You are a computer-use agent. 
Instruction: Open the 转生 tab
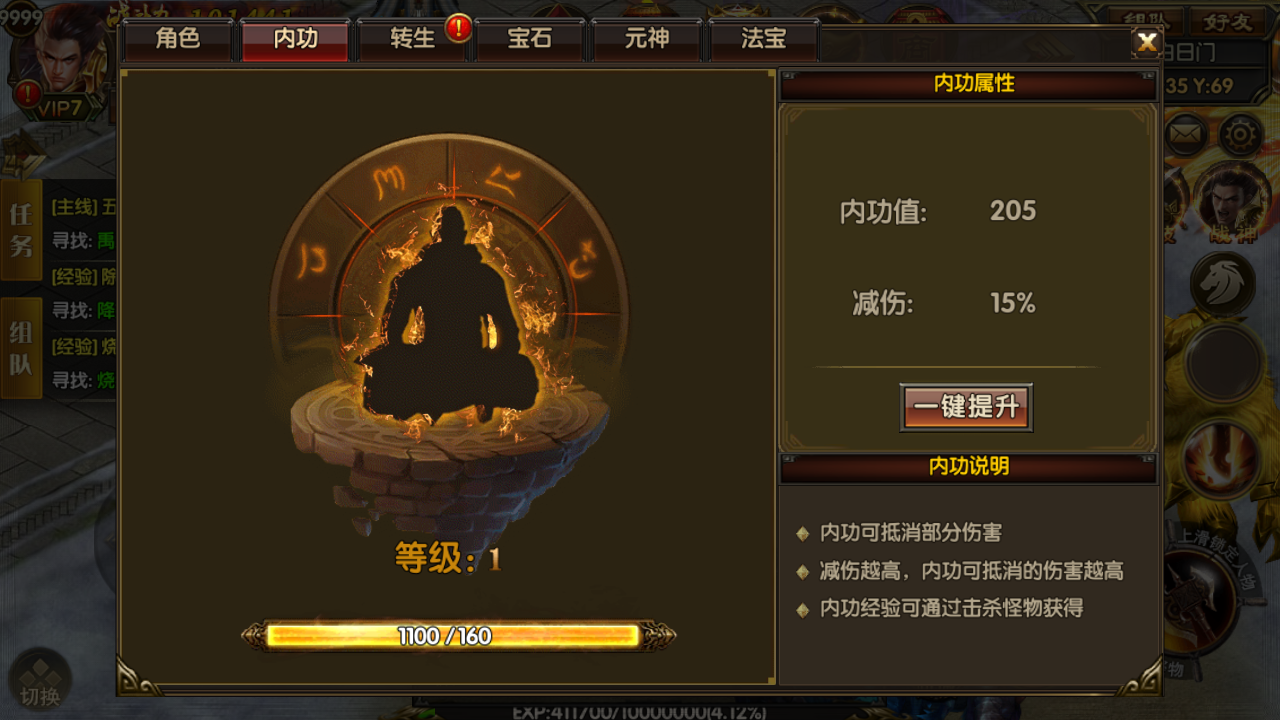click(x=412, y=40)
